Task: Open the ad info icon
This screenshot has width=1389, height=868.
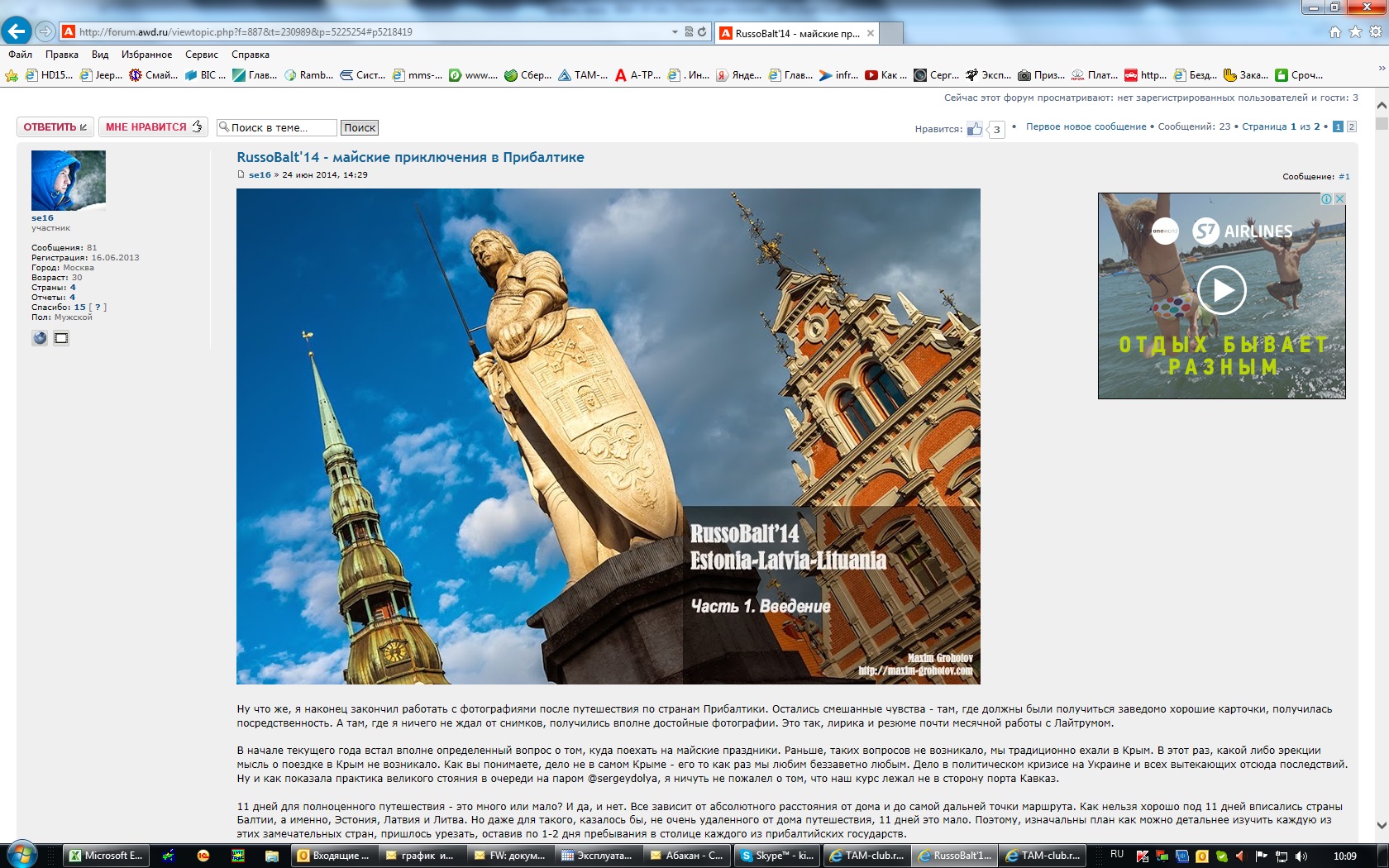Action: [1326, 199]
